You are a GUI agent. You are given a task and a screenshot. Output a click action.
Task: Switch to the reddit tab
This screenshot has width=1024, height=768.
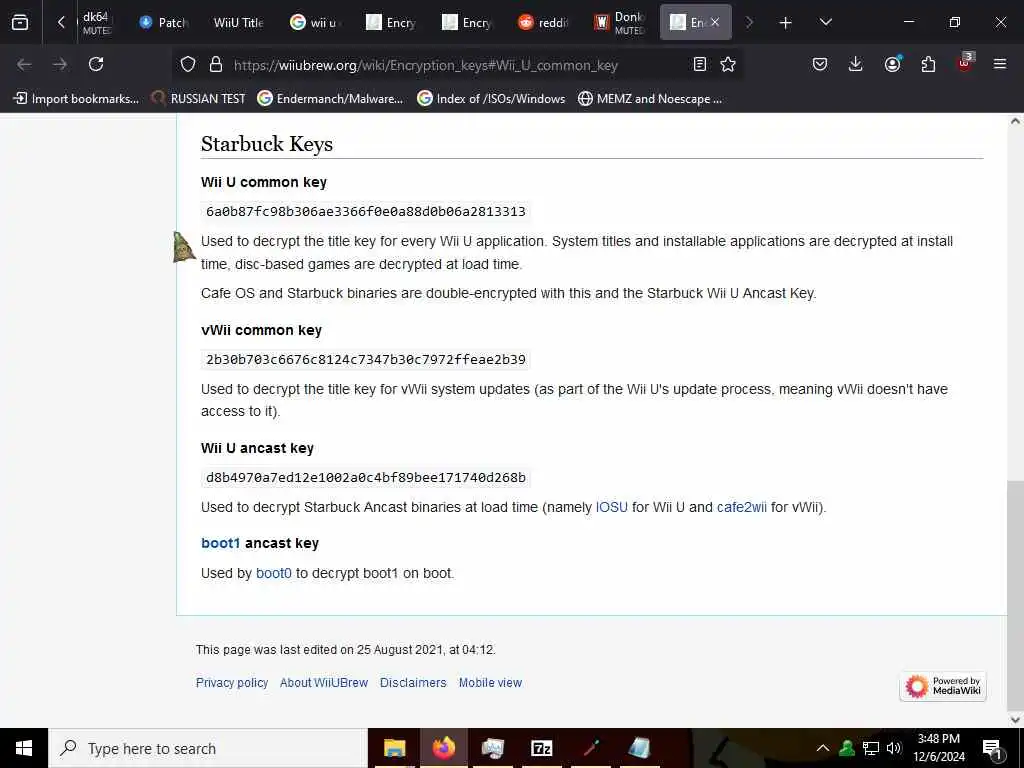click(543, 22)
